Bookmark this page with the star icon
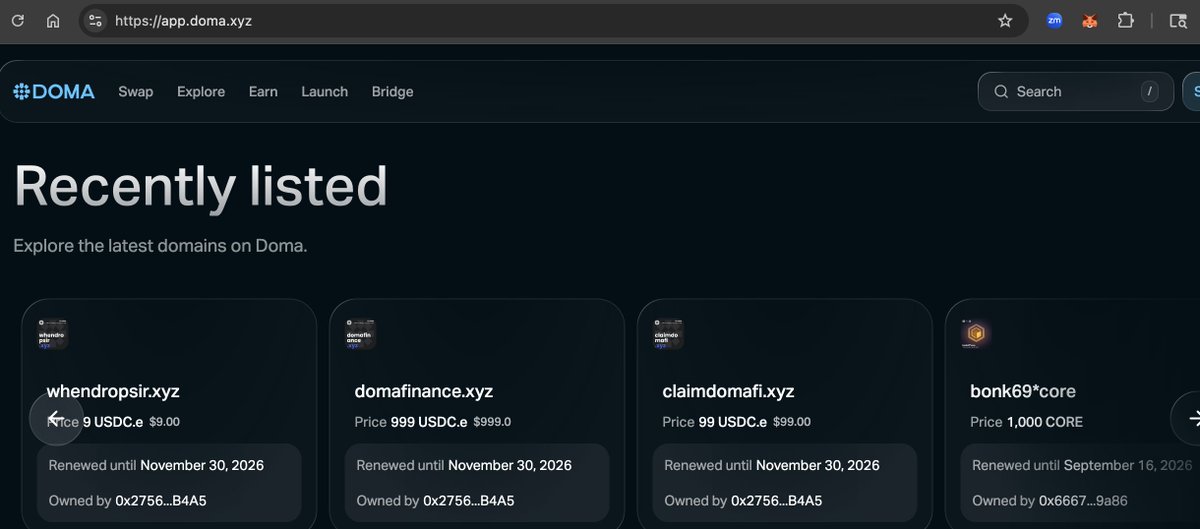Image resolution: width=1200 pixels, height=529 pixels. coord(1005,20)
